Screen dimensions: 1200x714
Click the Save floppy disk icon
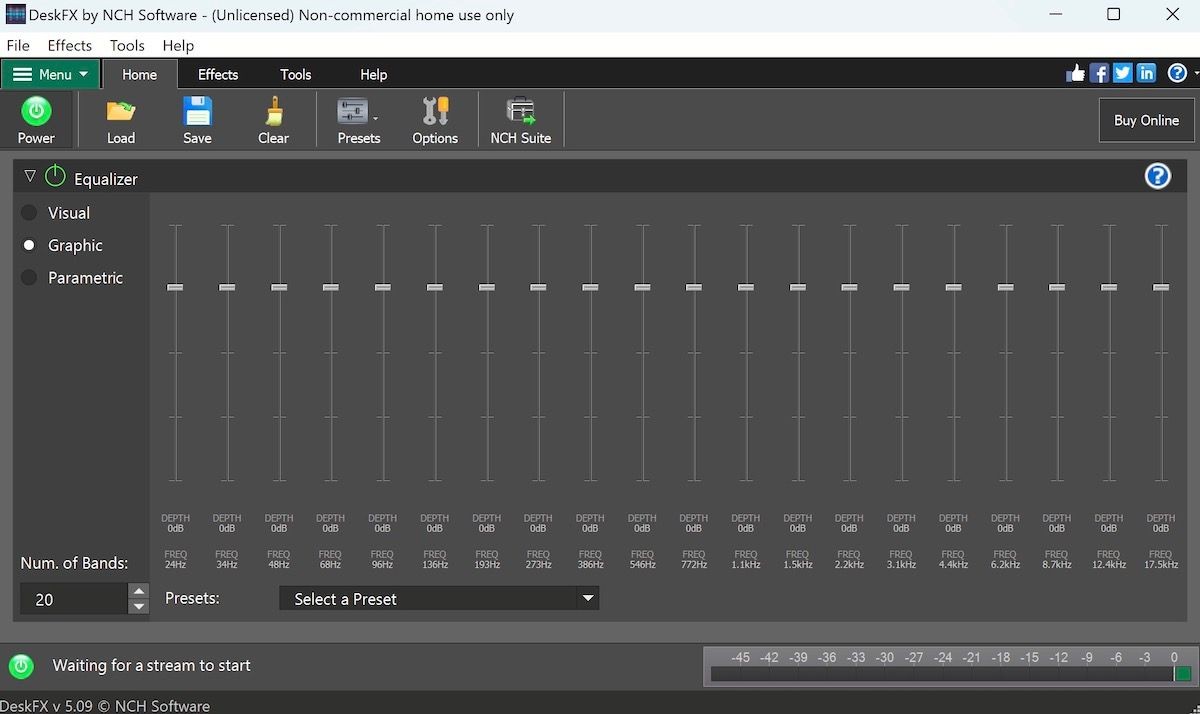[x=197, y=110]
